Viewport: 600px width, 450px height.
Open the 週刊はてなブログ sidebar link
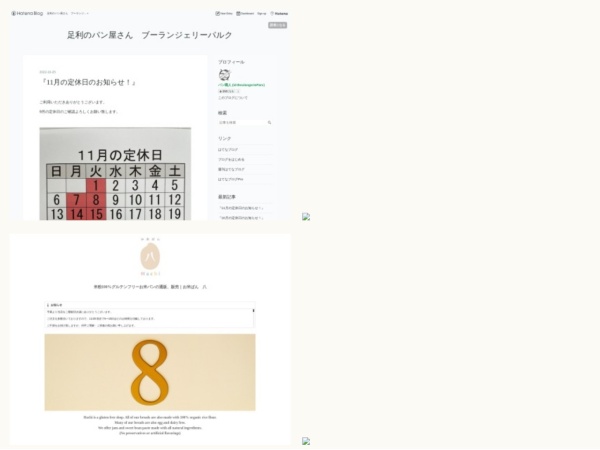coord(231,170)
